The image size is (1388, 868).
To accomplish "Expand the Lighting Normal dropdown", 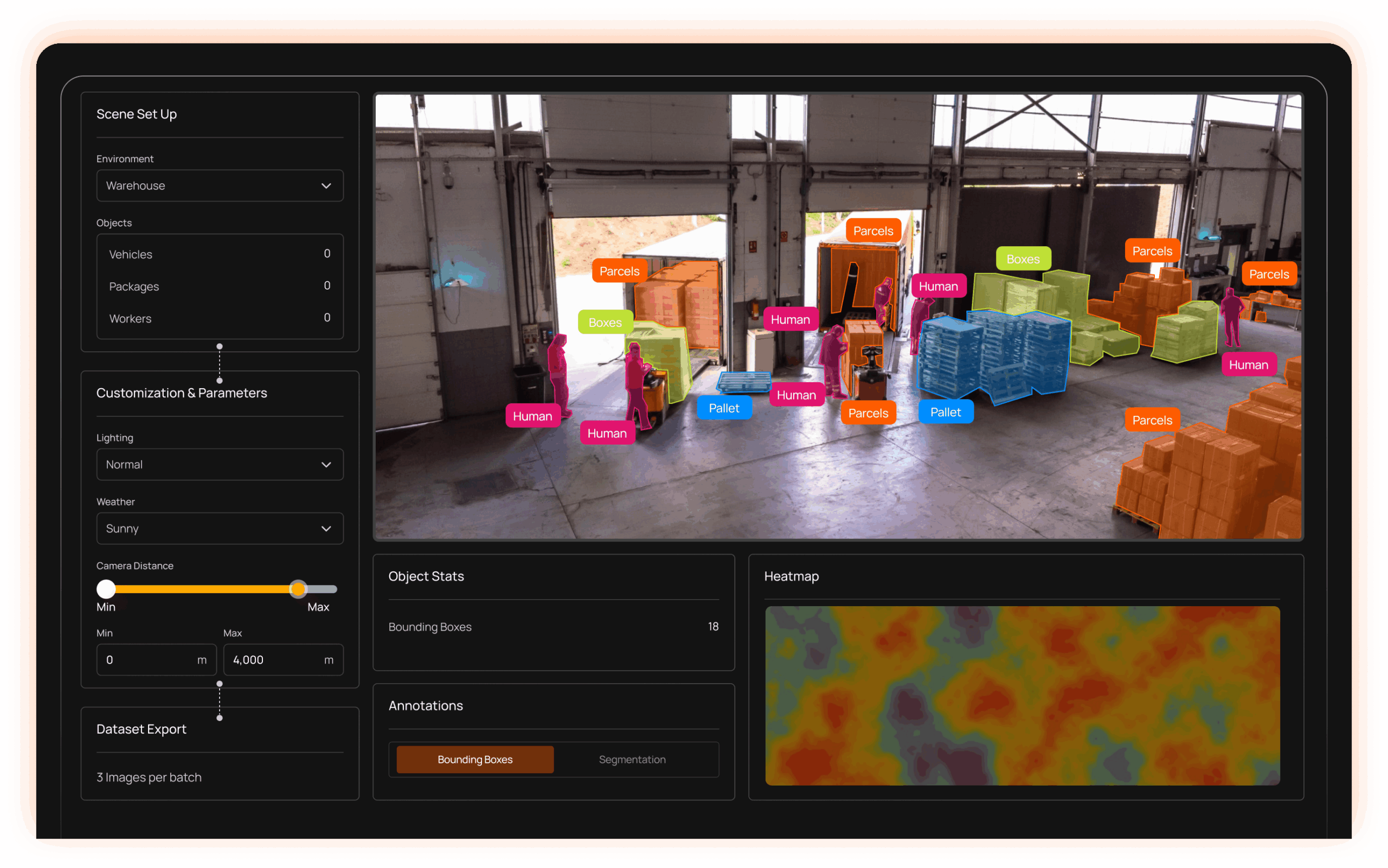I will [219, 465].
